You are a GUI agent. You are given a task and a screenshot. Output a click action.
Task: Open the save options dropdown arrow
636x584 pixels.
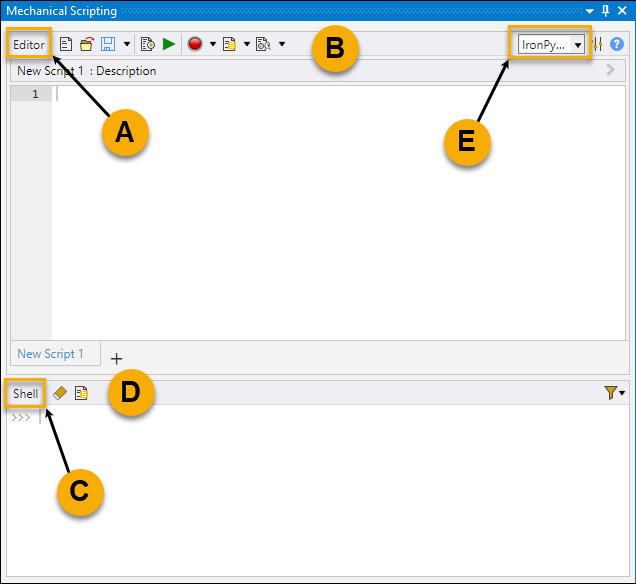pyautogui.click(x=127, y=44)
